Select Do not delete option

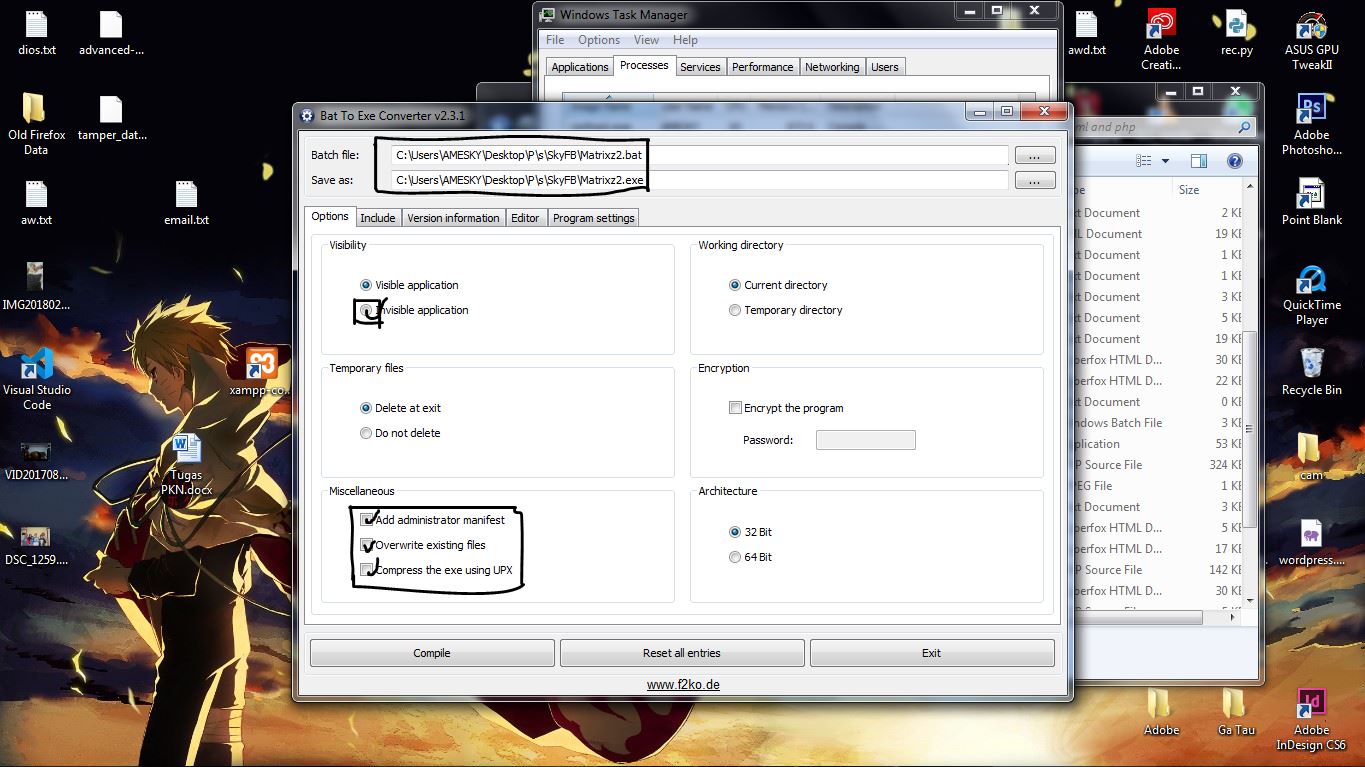(366, 433)
